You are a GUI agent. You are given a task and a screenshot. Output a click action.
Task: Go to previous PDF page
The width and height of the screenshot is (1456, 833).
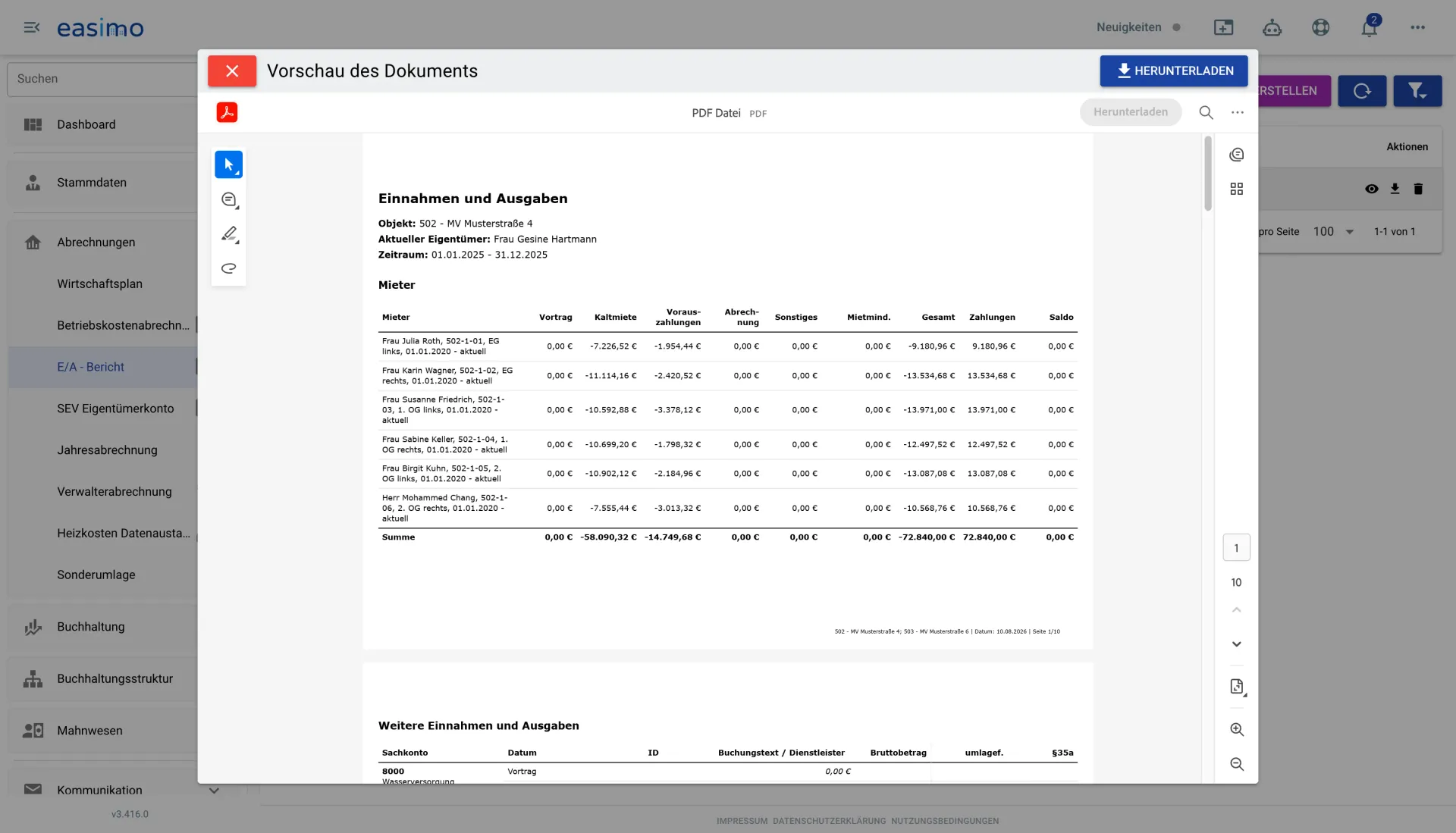click(1237, 609)
